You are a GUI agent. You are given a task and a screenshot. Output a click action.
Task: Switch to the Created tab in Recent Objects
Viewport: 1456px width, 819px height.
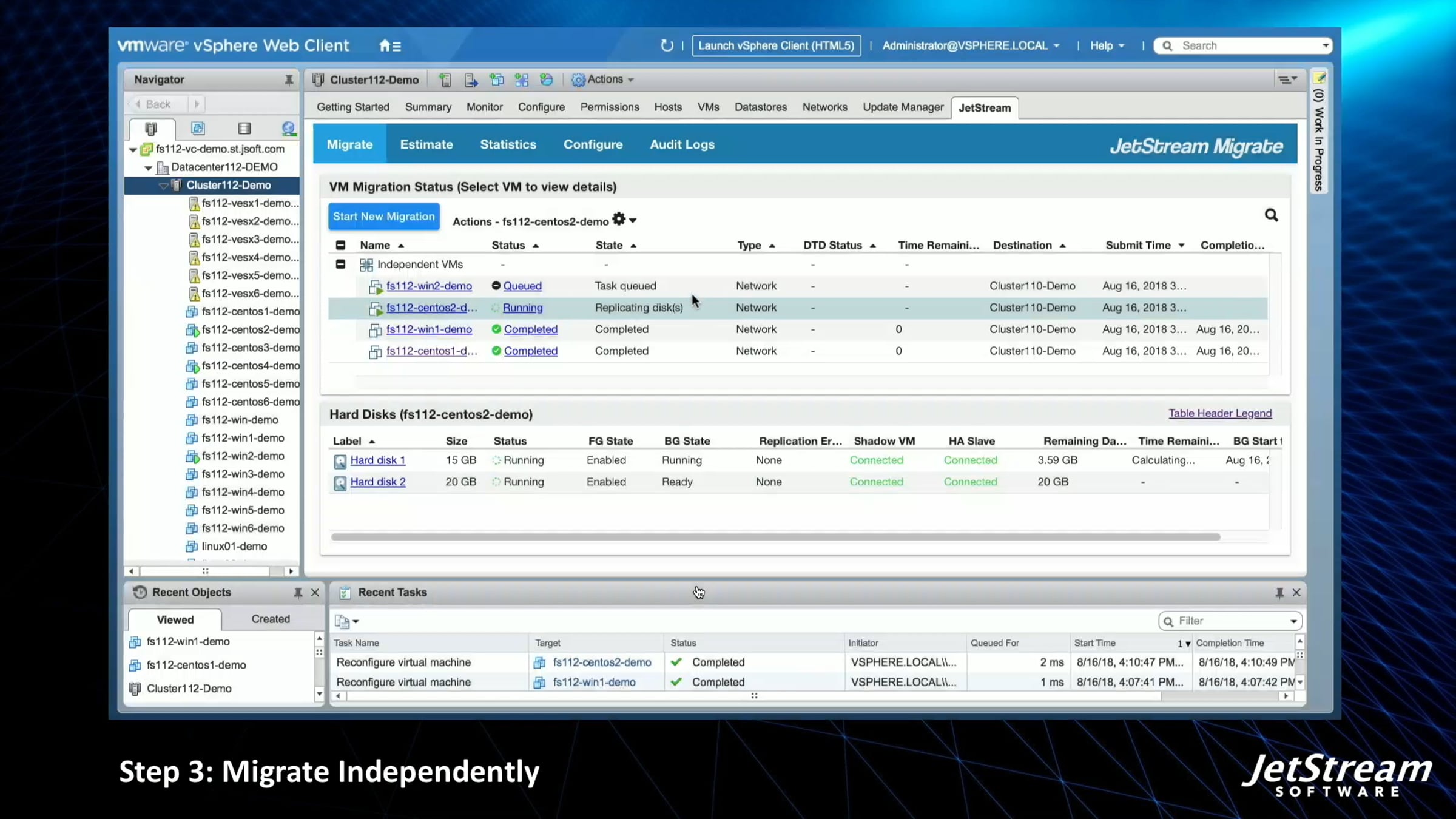coord(271,619)
